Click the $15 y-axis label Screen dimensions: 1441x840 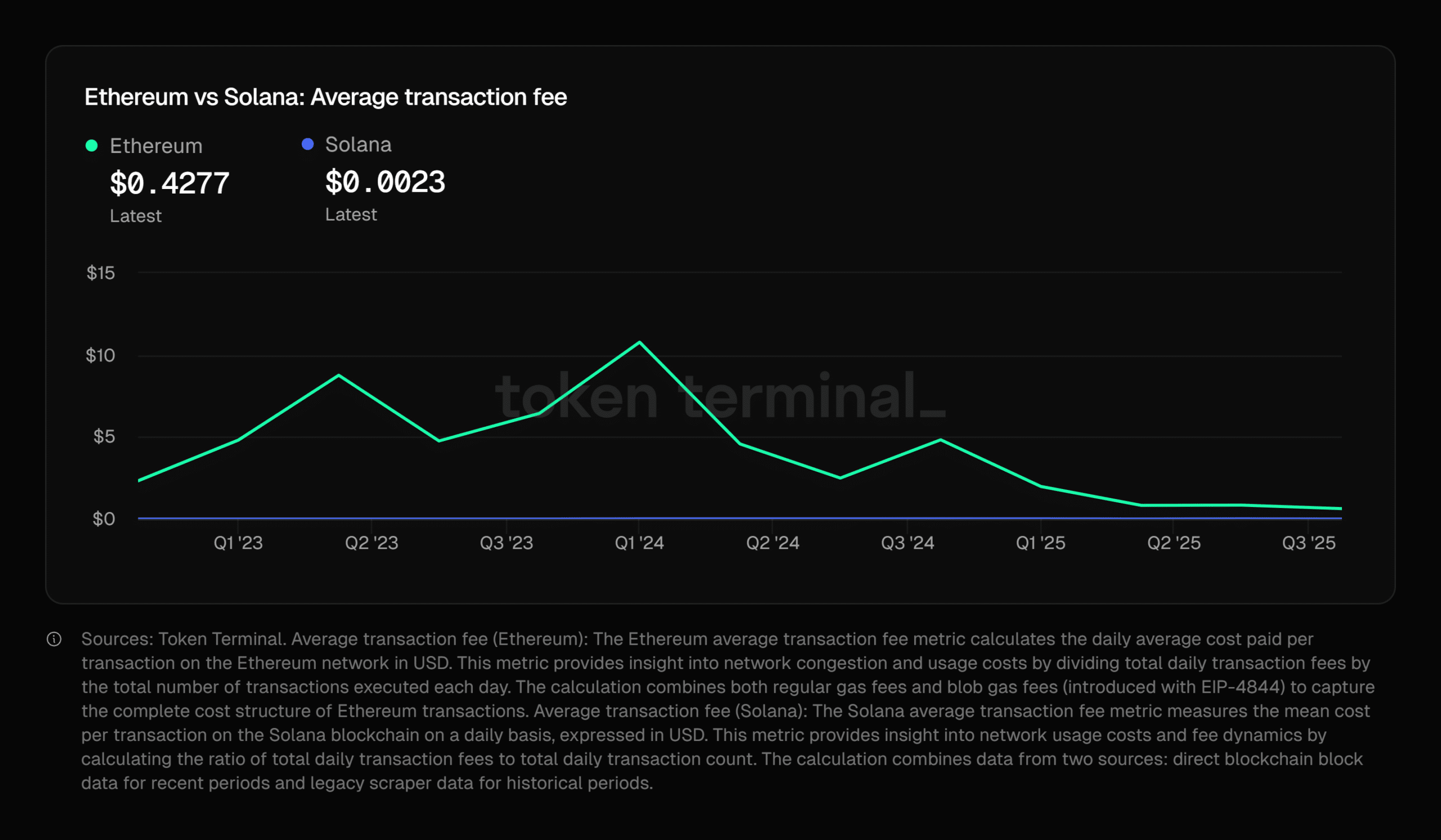point(101,272)
